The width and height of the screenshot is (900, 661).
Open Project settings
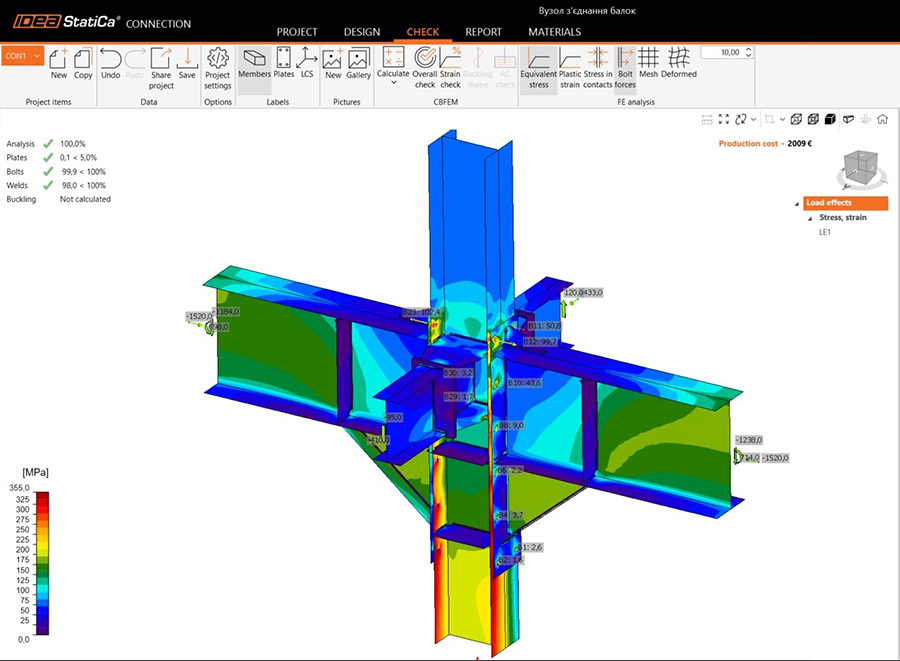pos(217,64)
